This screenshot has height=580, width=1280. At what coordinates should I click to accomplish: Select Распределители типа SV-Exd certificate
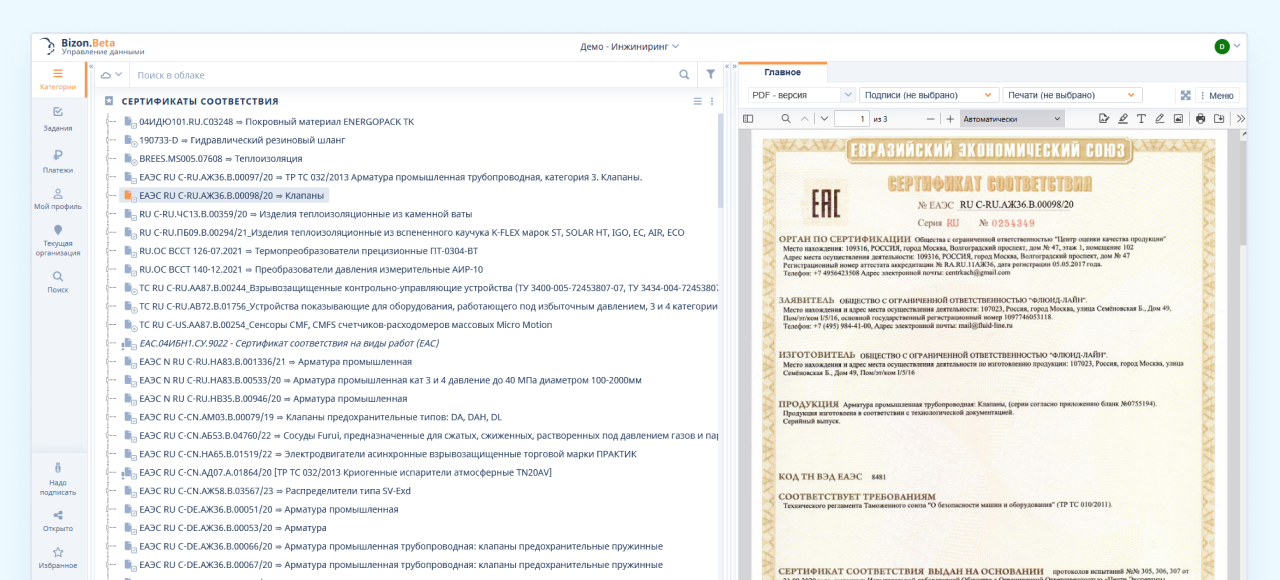click(x=268, y=491)
